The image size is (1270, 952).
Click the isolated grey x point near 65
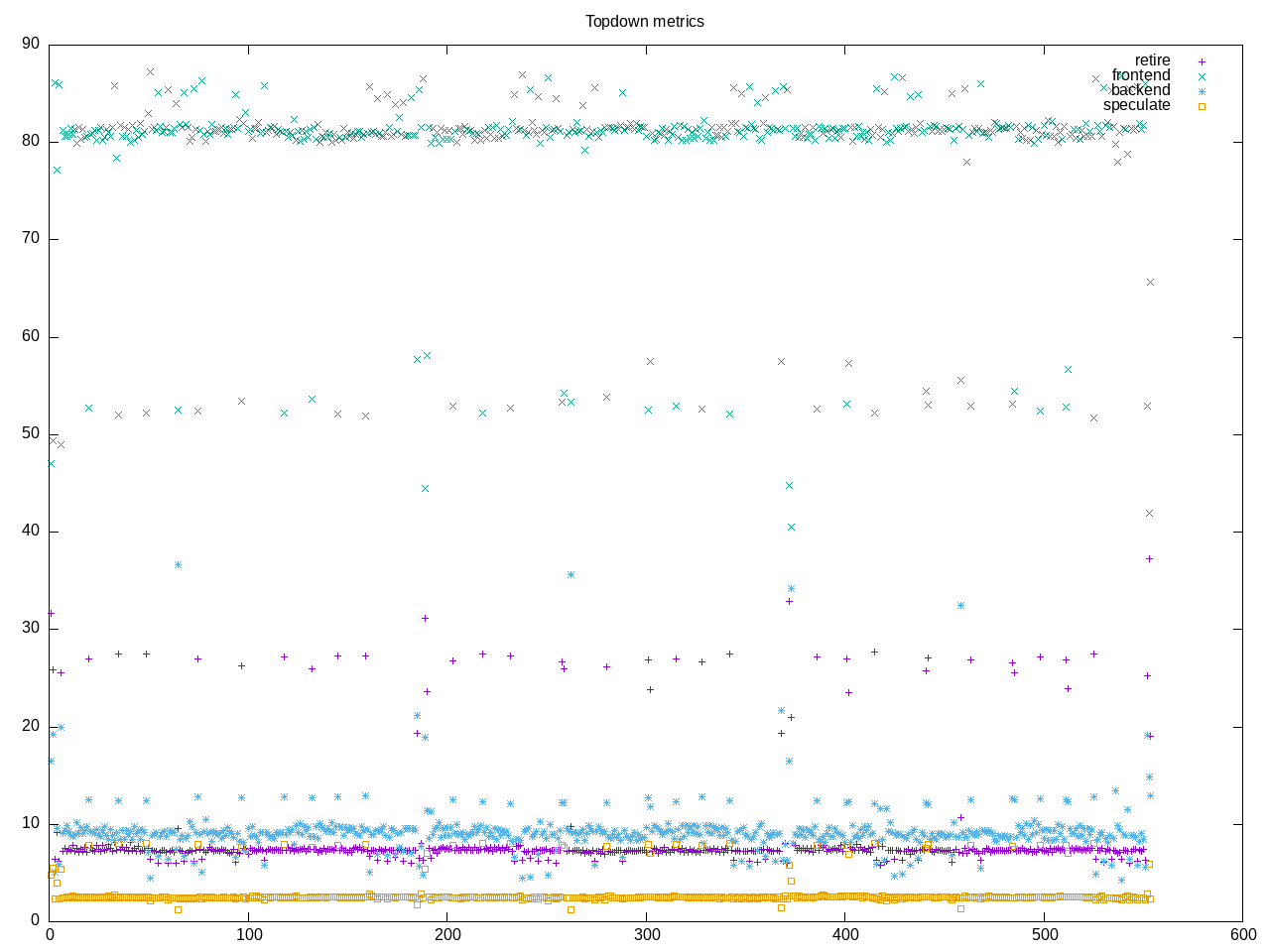point(1150,283)
